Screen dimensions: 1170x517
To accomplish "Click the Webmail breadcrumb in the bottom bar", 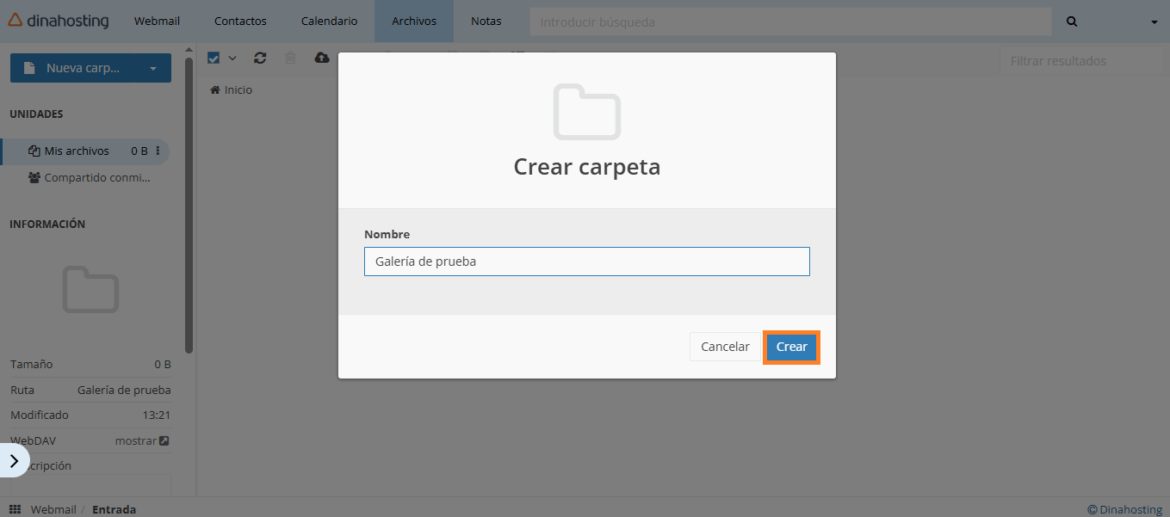I will pyautogui.click(x=53, y=510).
